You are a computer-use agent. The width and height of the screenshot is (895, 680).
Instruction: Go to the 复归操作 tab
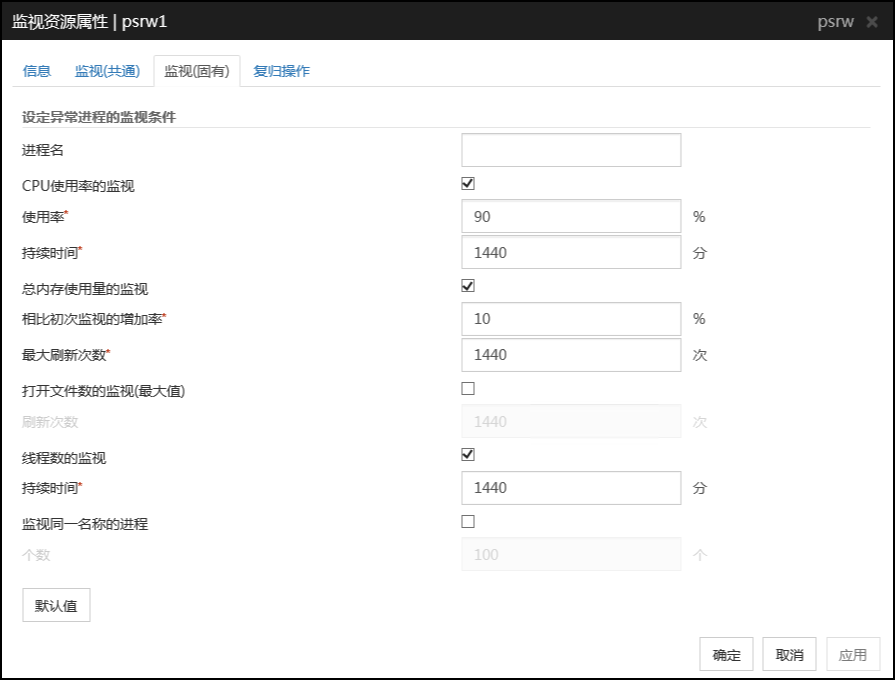[x=281, y=71]
